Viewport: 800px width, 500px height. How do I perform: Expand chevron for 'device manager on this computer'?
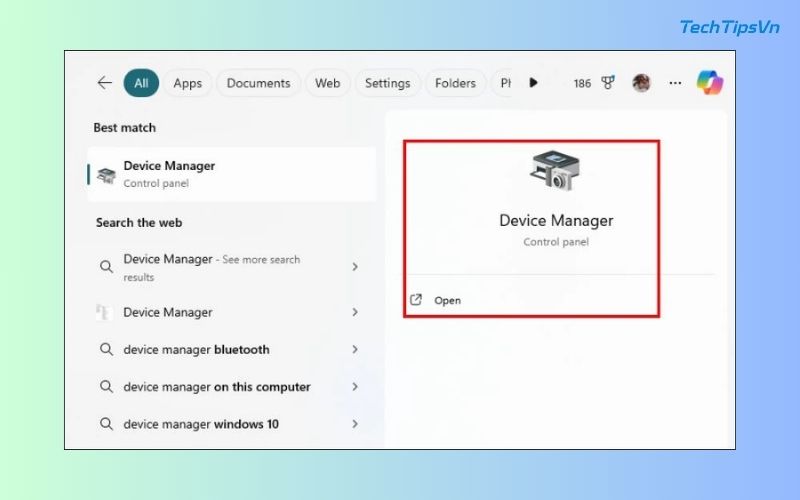(x=355, y=386)
